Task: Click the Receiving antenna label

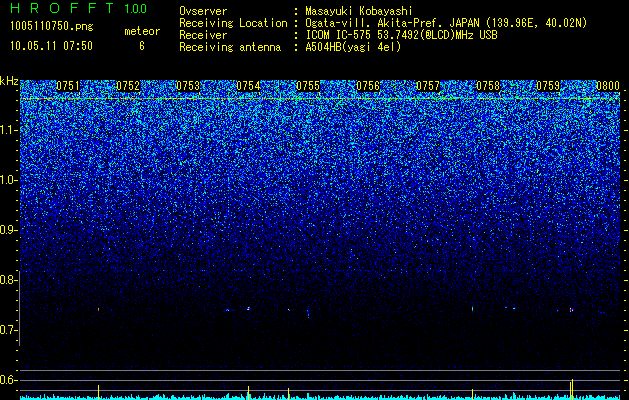Action: coord(230,47)
